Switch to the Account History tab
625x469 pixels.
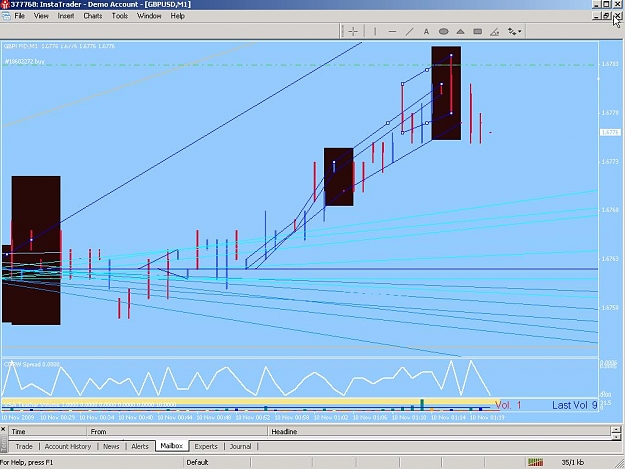[68, 446]
